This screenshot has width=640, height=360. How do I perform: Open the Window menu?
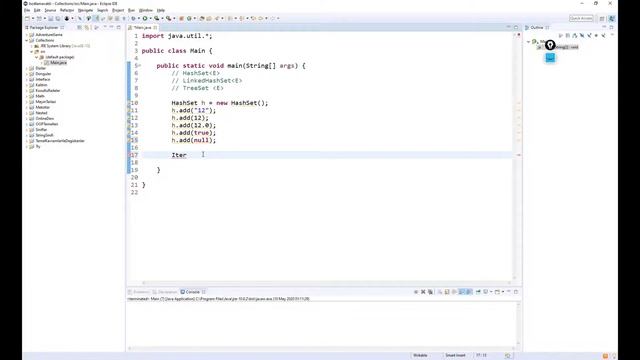[146, 10]
